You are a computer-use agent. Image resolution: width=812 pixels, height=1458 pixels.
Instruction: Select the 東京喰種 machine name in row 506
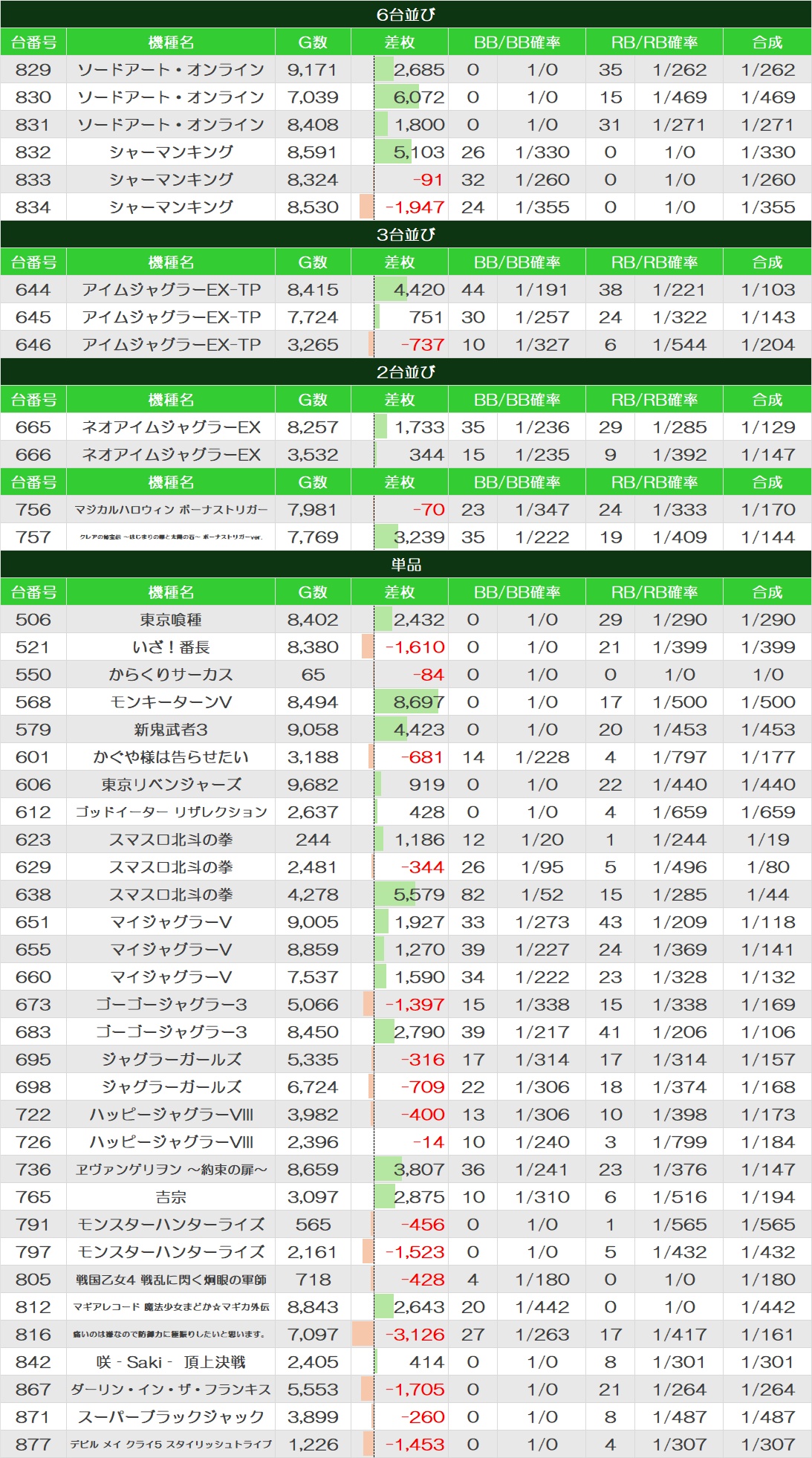[171, 620]
